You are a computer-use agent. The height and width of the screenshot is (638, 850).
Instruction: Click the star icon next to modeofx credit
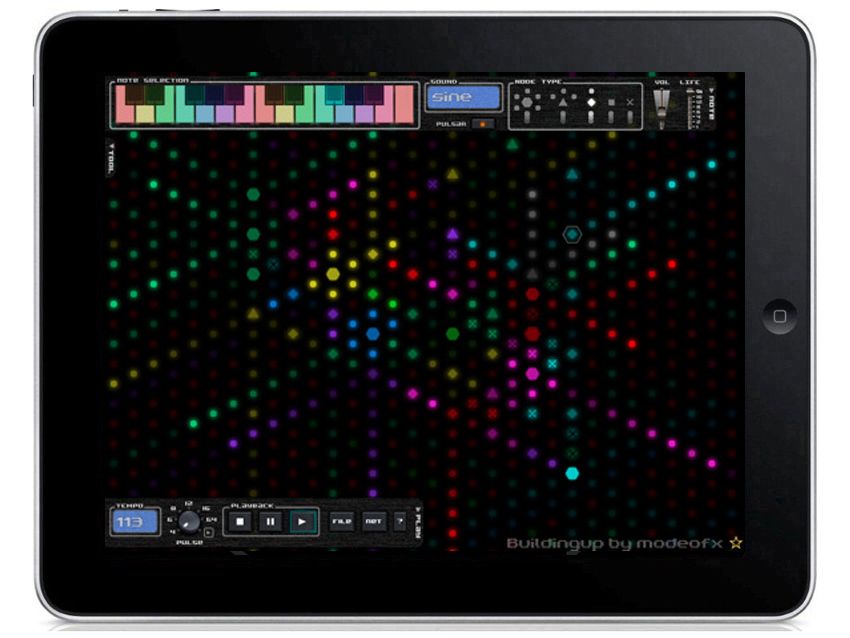737,546
